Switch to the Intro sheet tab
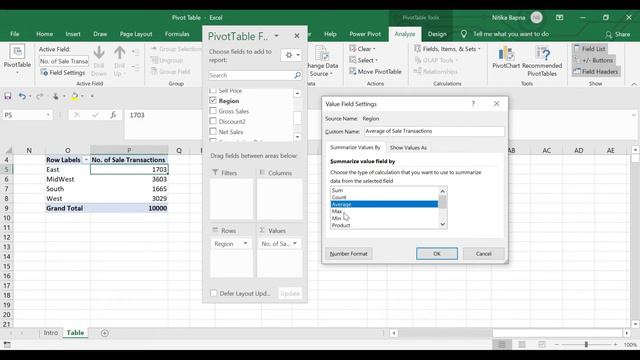640x360 pixels. [x=51, y=333]
